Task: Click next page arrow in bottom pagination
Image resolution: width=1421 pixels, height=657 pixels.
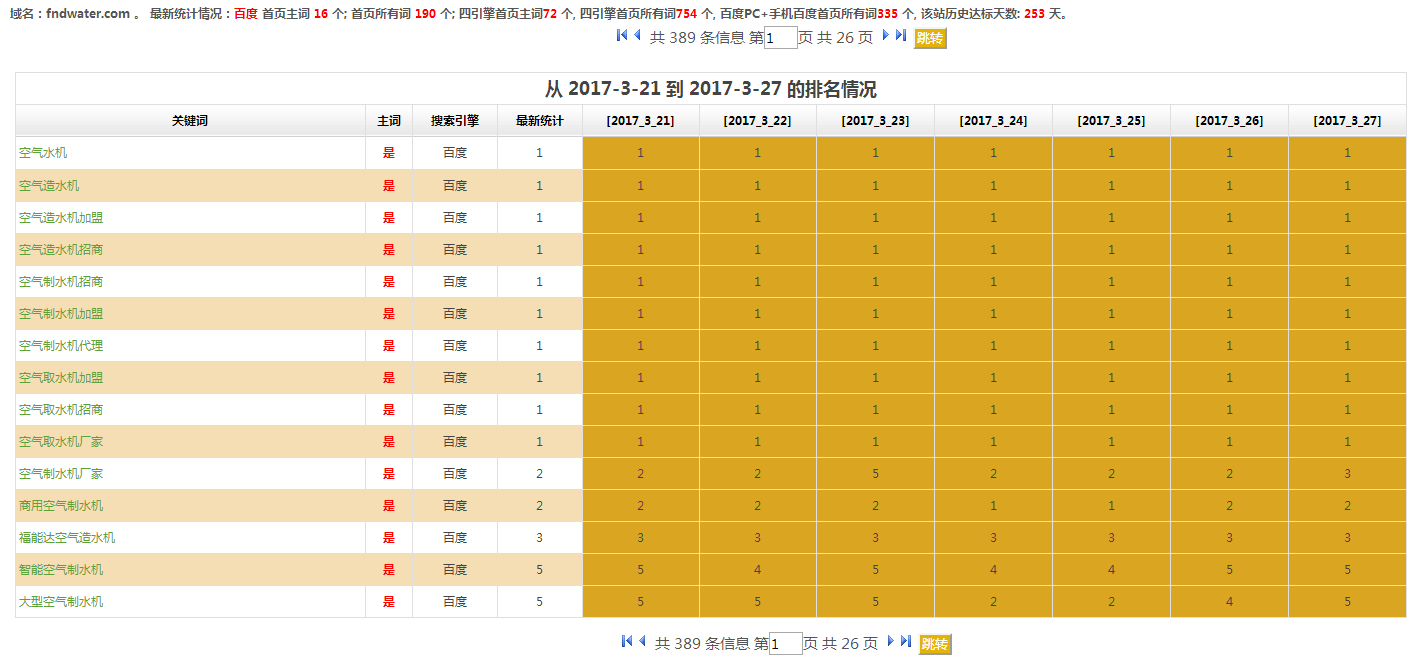Action: pos(890,642)
